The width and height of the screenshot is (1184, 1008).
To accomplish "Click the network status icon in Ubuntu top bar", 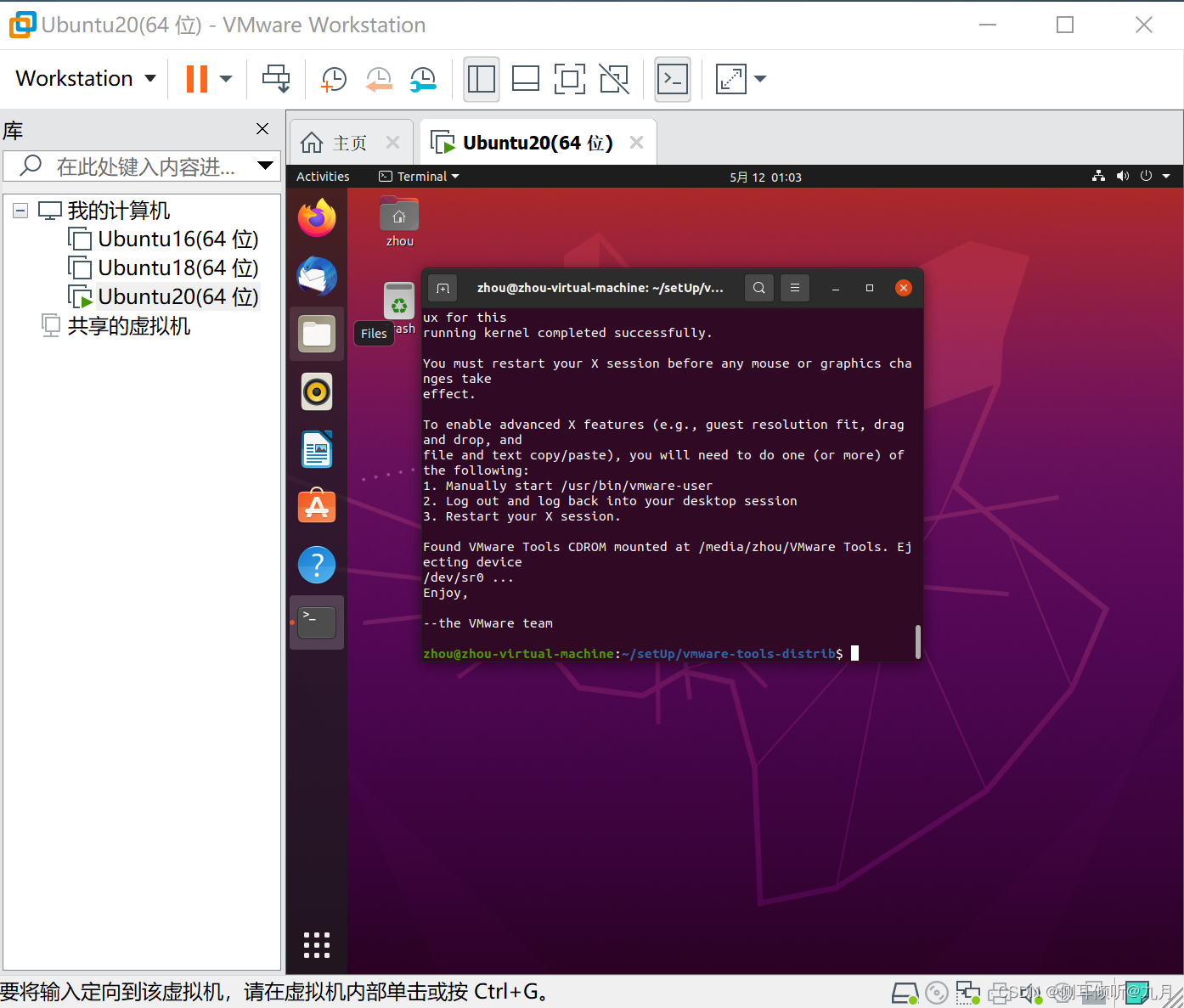I will pos(1099,176).
